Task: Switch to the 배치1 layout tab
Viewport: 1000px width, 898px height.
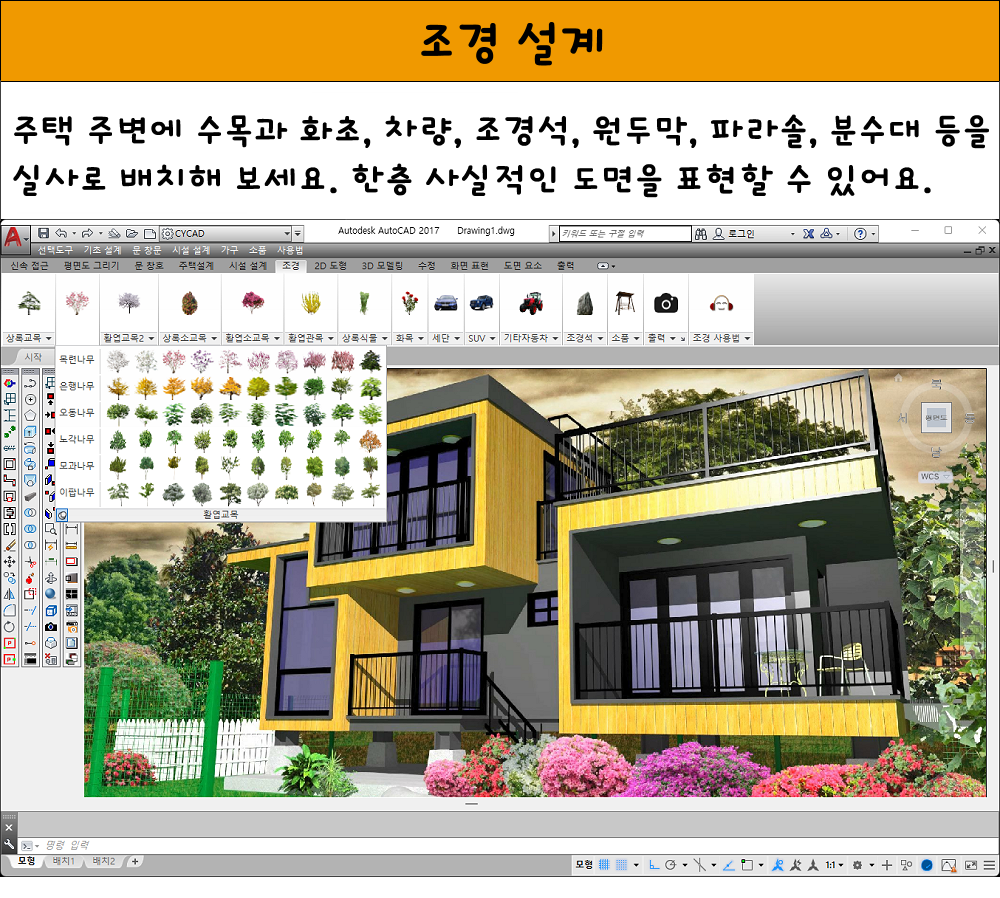Action: 64,861
